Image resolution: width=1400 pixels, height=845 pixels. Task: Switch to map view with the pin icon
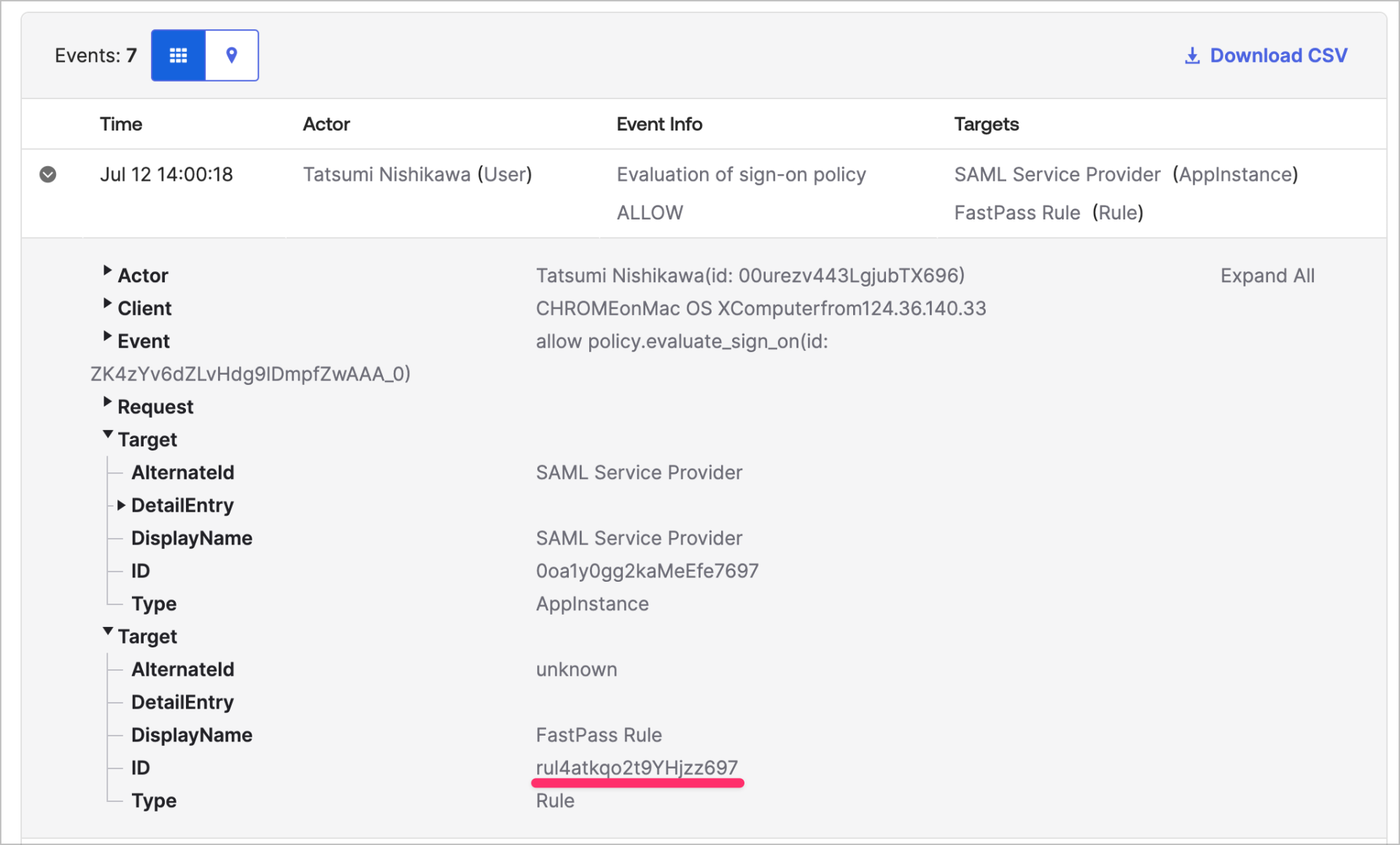point(232,55)
